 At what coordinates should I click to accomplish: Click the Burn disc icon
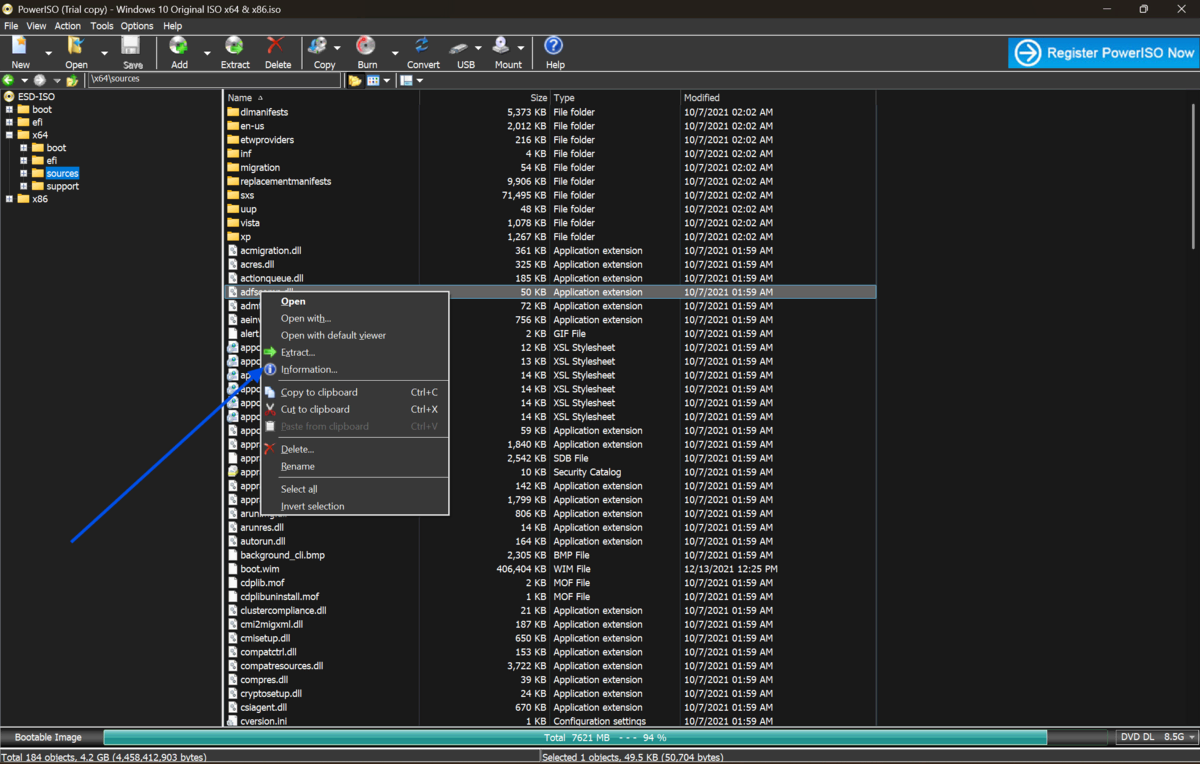click(x=366, y=46)
